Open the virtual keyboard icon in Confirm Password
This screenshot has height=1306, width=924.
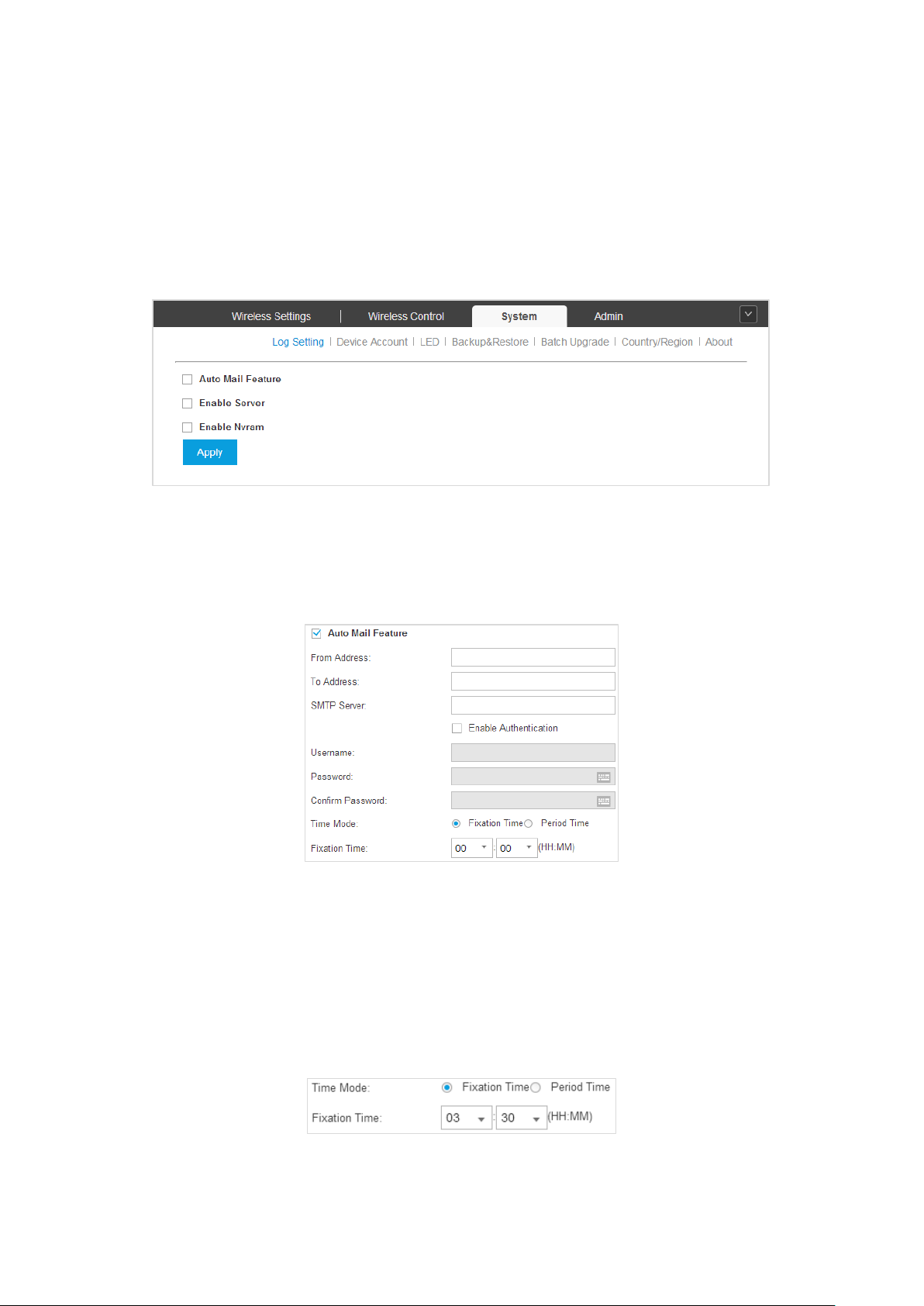point(604,801)
